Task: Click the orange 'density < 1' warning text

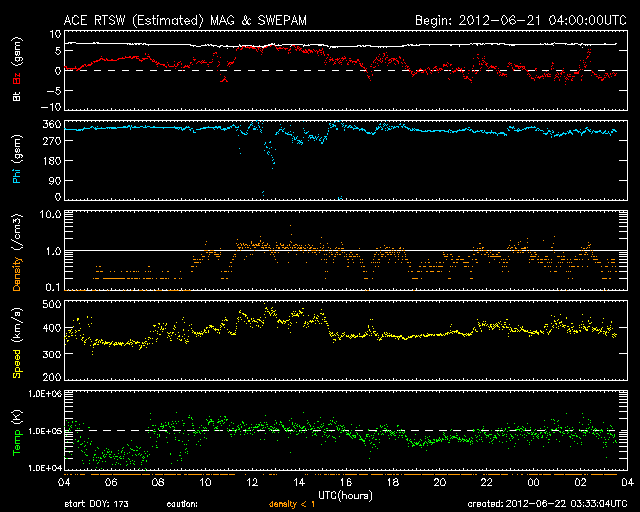Action: coord(292,504)
